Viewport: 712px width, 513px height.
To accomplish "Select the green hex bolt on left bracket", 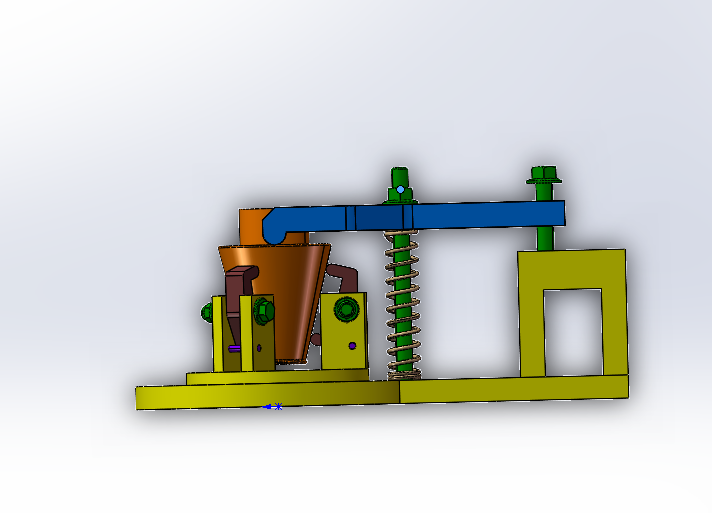I will [x=263, y=311].
